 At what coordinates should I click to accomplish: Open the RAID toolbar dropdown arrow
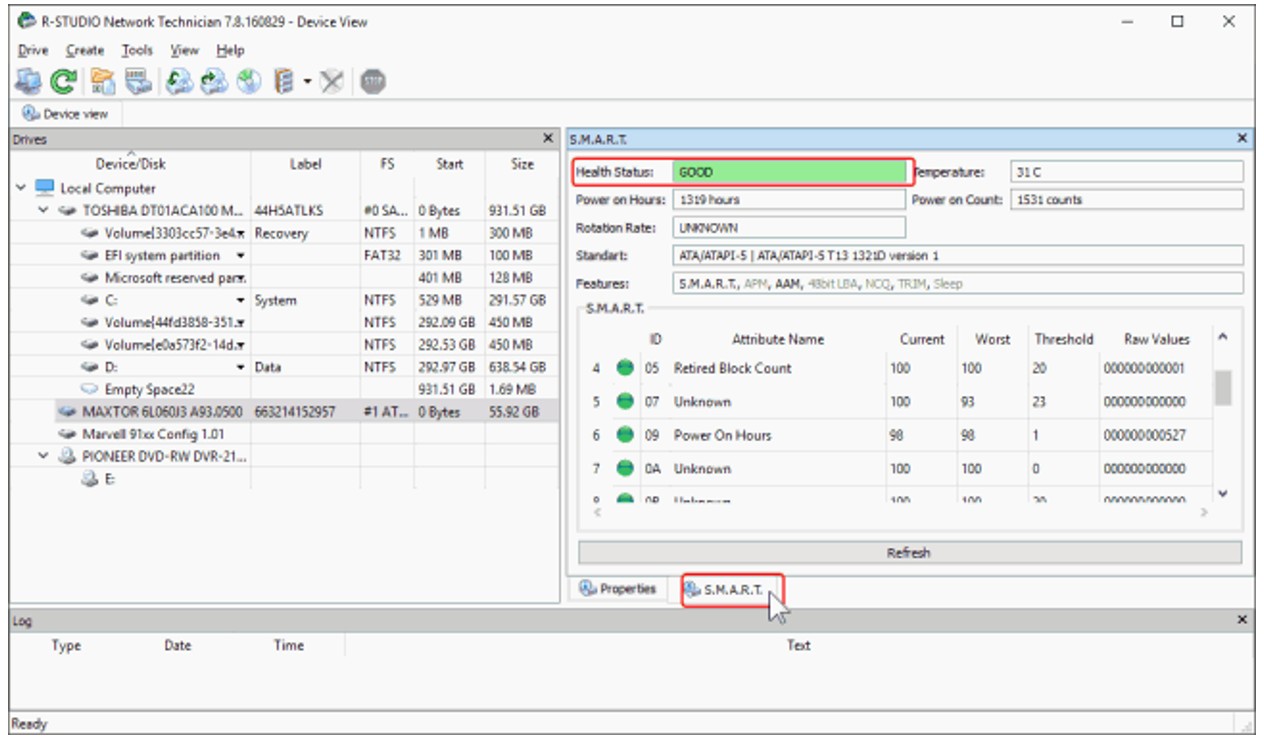tap(308, 81)
